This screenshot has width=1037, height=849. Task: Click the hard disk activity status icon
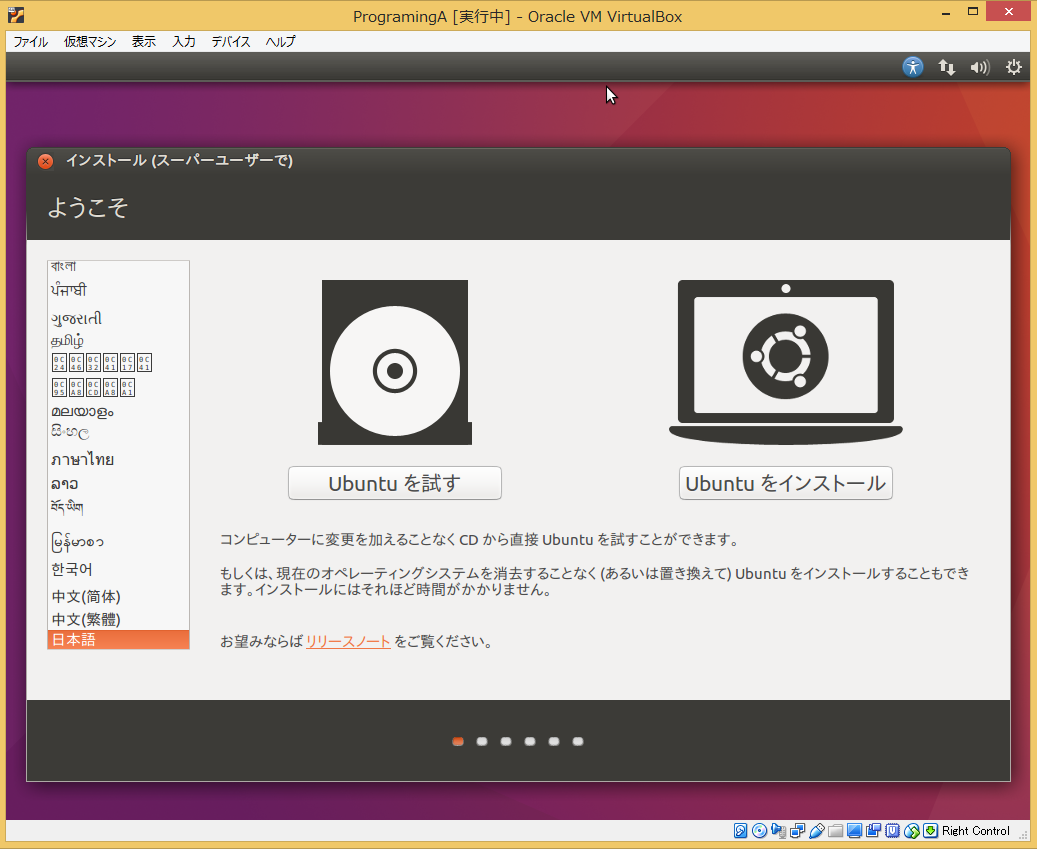pos(739,831)
